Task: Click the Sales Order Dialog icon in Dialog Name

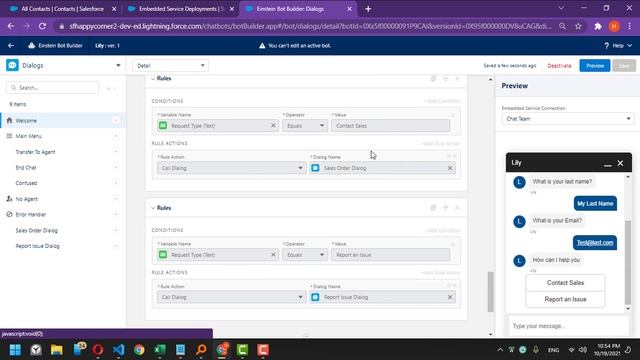Action: (316, 168)
